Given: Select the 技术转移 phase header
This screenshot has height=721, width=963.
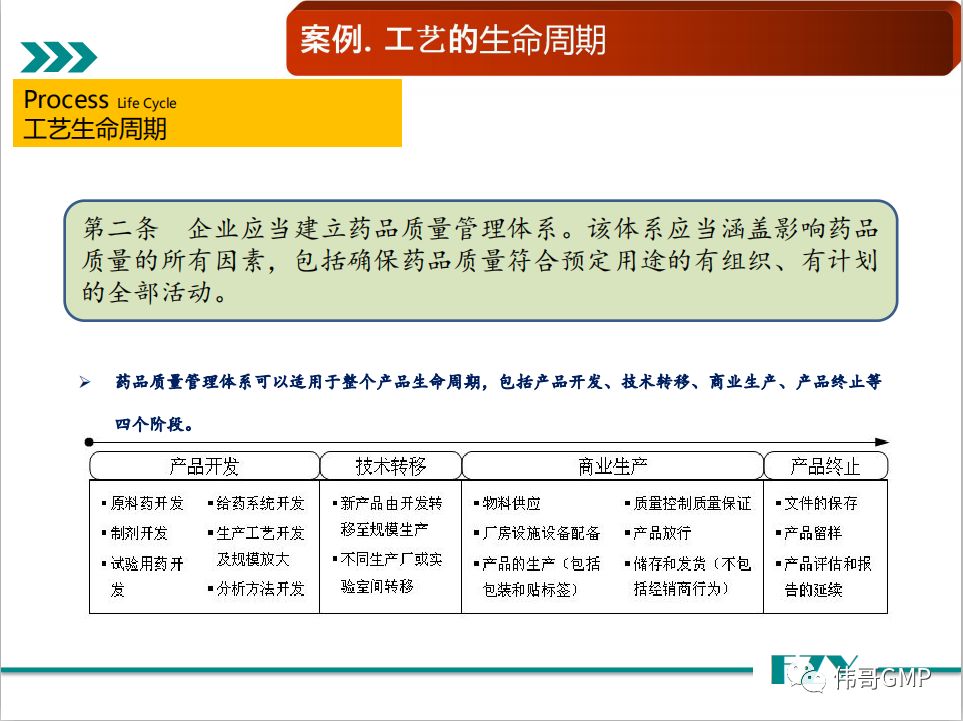Looking at the screenshot, I should pyautogui.click(x=390, y=466).
